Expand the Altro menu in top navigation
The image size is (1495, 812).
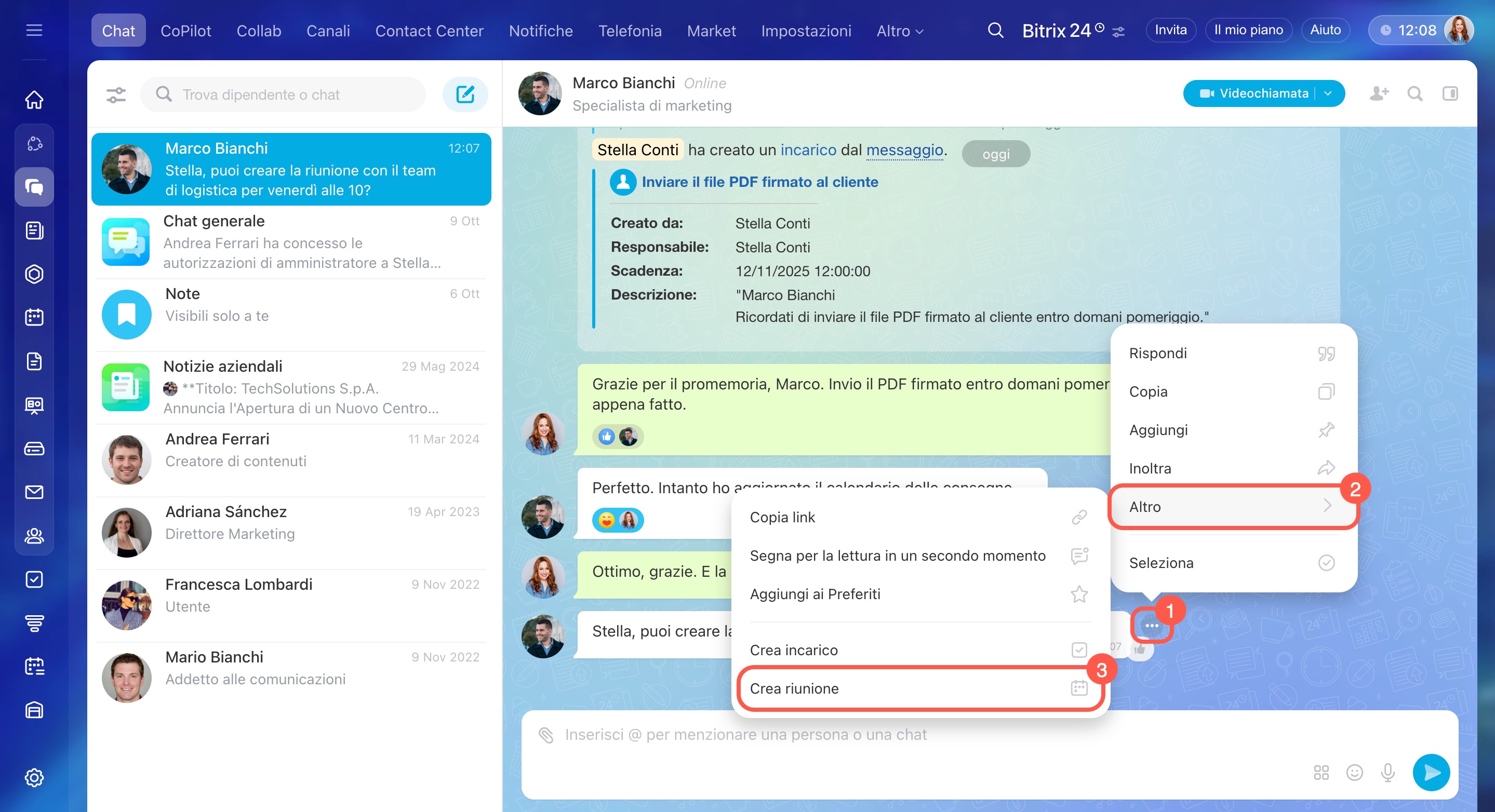click(x=900, y=31)
